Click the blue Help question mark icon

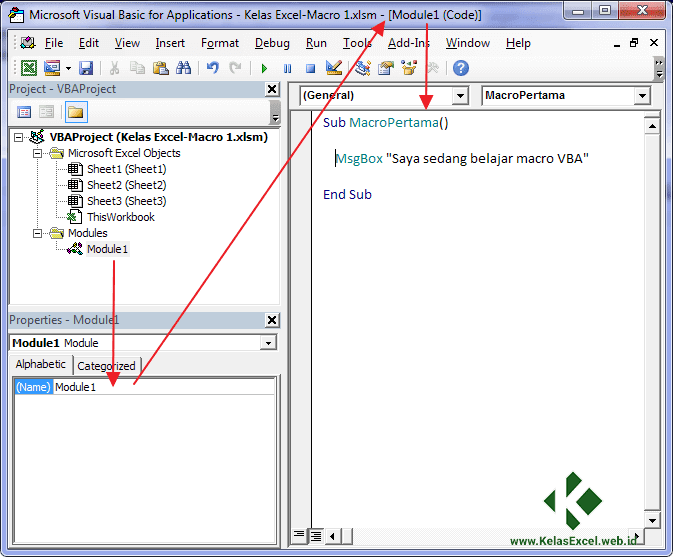461,68
